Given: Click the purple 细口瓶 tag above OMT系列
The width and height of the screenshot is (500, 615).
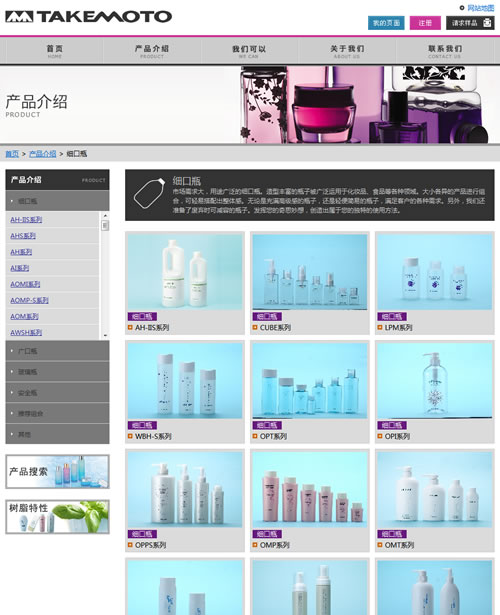Looking at the screenshot, I should pyautogui.click(x=392, y=534).
